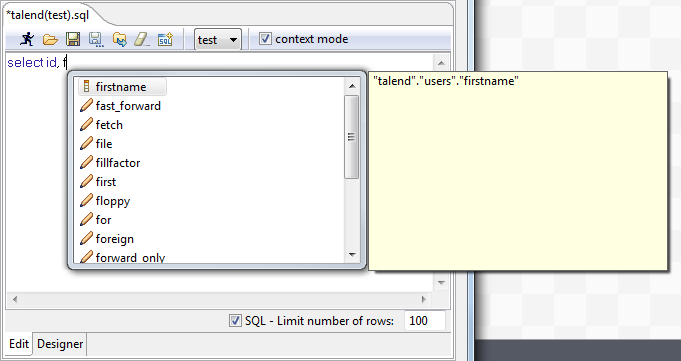
Task: Open a SQL file using folder icon
Action: coord(50,40)
